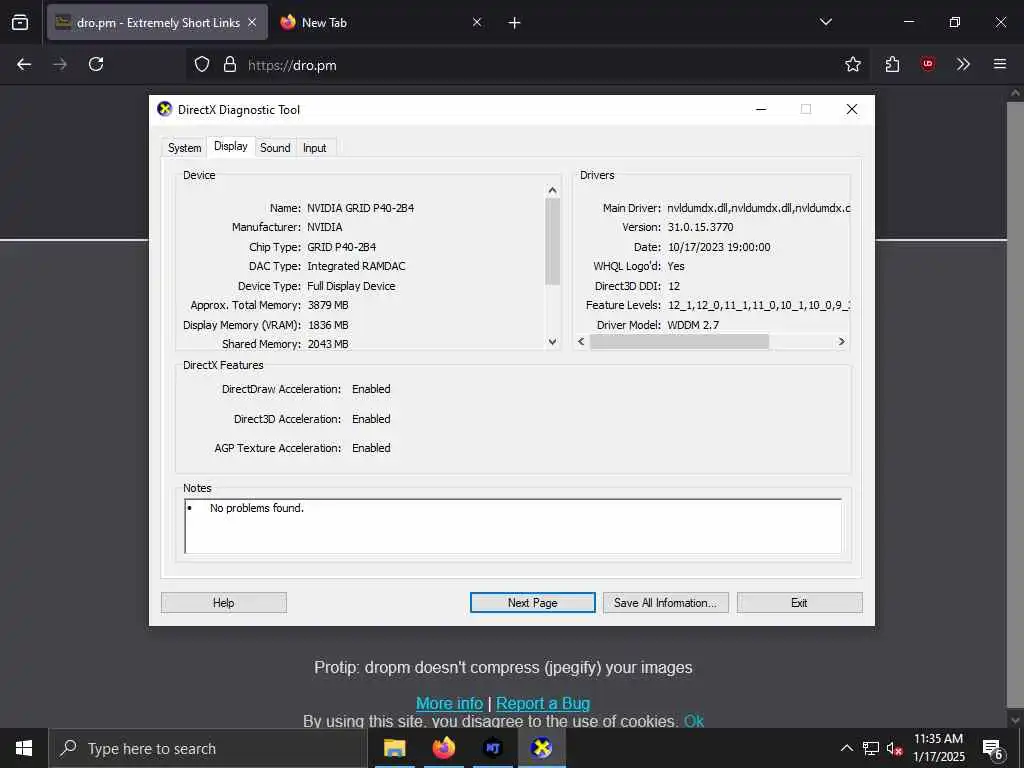Click the WDDM 2.7 driver model value

click(x=693, y=325)
